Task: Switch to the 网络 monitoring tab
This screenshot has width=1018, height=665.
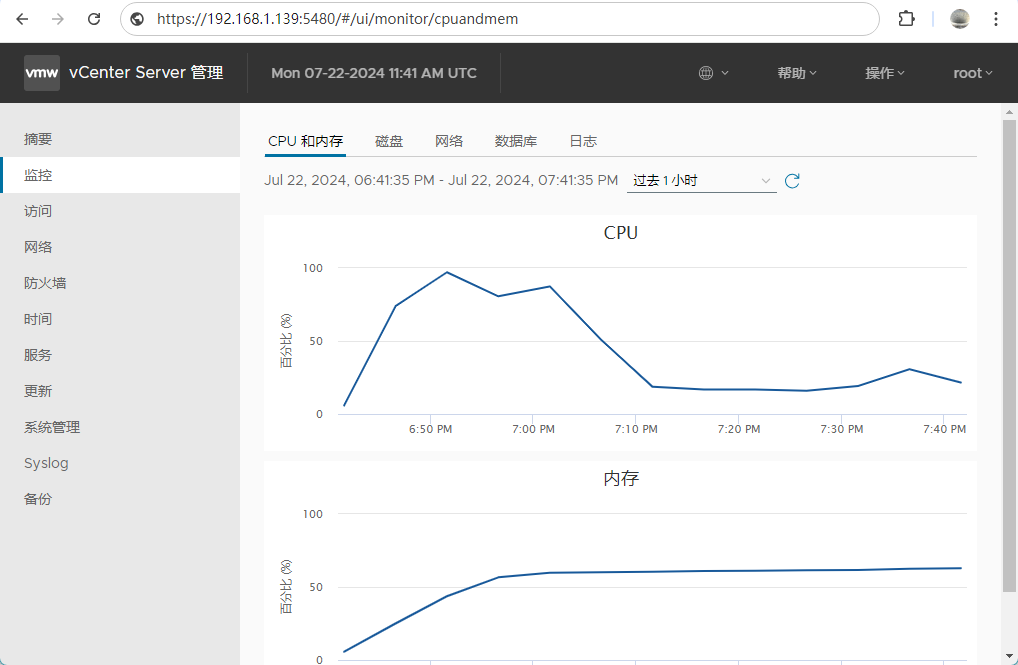Action: tap(449, 141)
